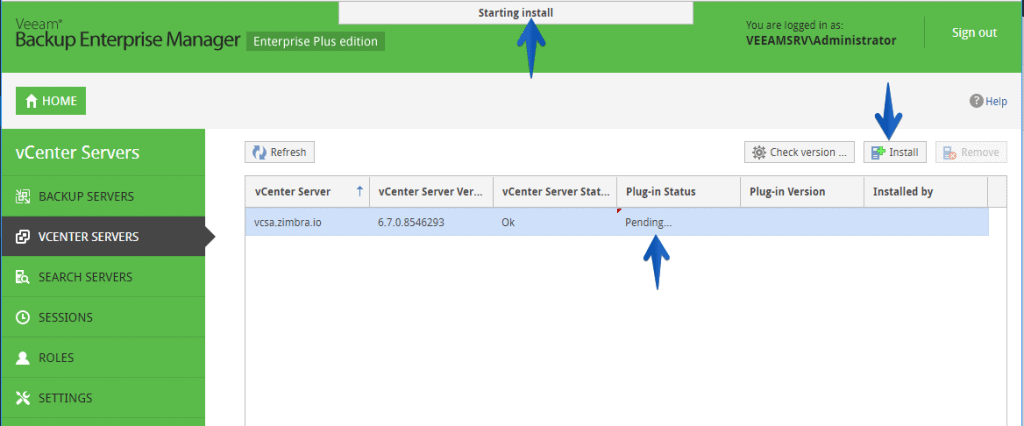Image resolution: width=1024 pixels, height=426 pixels.
Task: Click the Remove plug-in icon
Action: coord(950,152)
